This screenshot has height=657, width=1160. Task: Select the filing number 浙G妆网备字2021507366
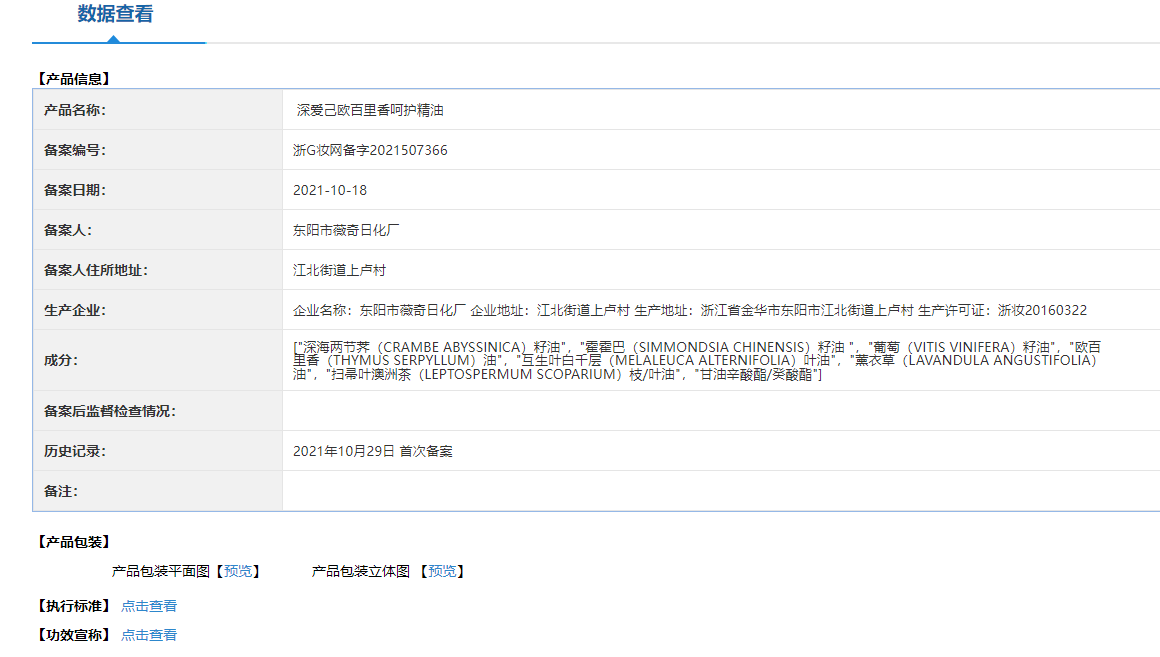coord(370,150)
